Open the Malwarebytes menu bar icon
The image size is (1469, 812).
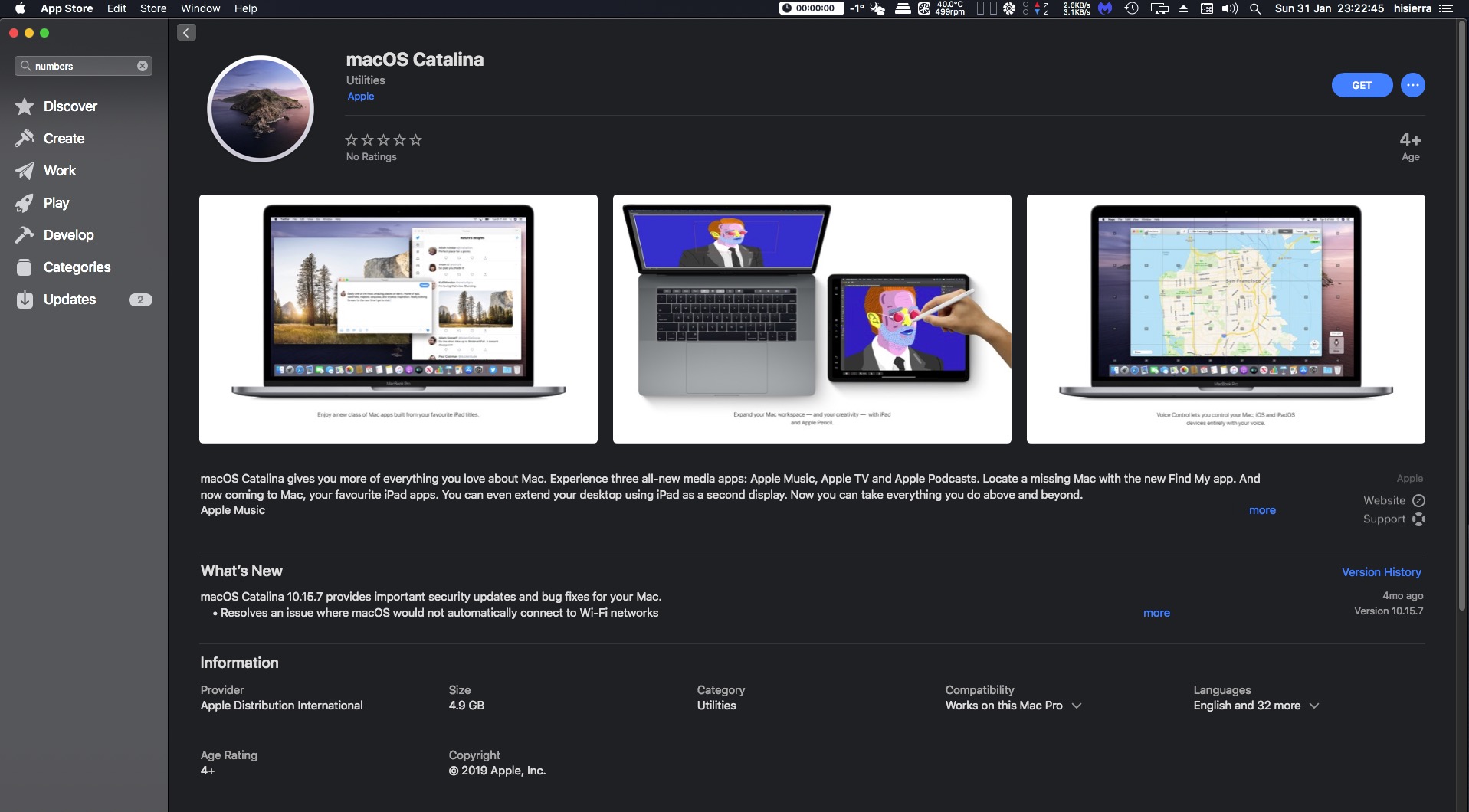click(x=1105, y=8)
